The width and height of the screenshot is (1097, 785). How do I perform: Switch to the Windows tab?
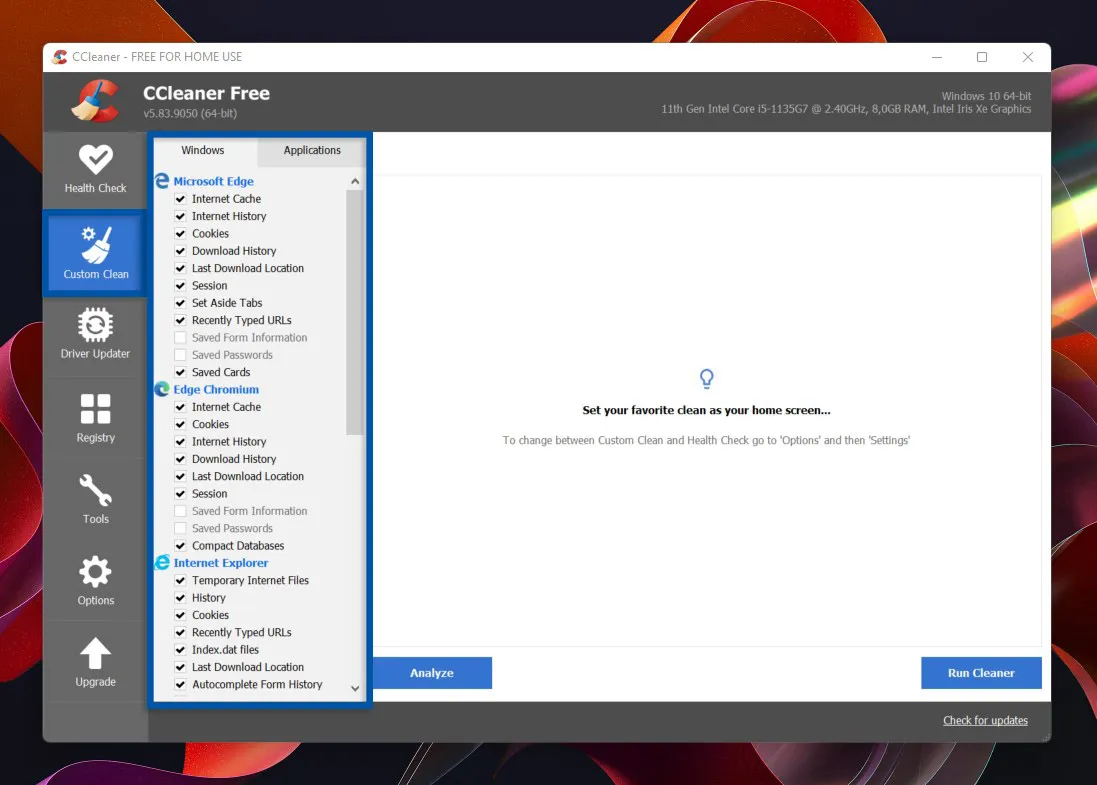[203, 151]
